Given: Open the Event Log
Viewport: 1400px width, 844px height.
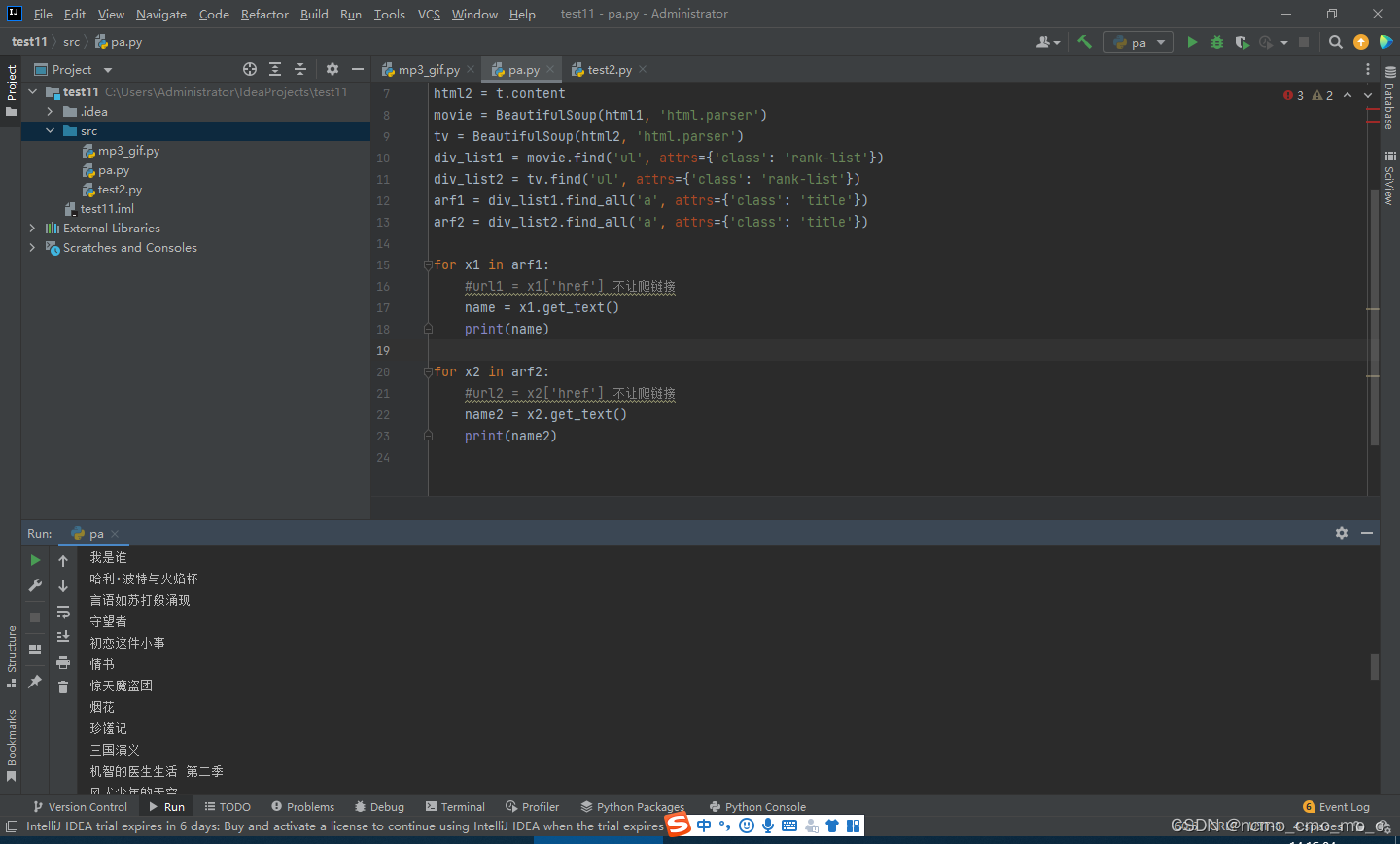Looking at the screenshot, I should click(1344, 806).
